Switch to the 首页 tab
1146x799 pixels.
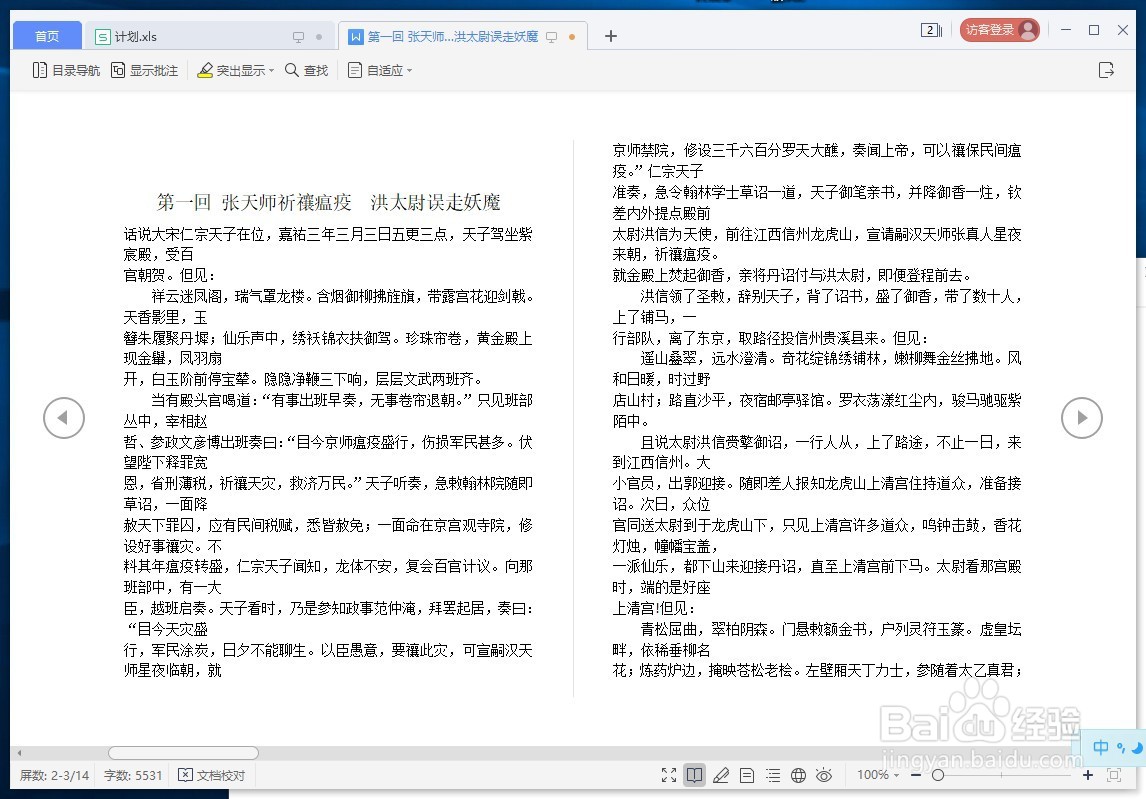tap(47, 37)
